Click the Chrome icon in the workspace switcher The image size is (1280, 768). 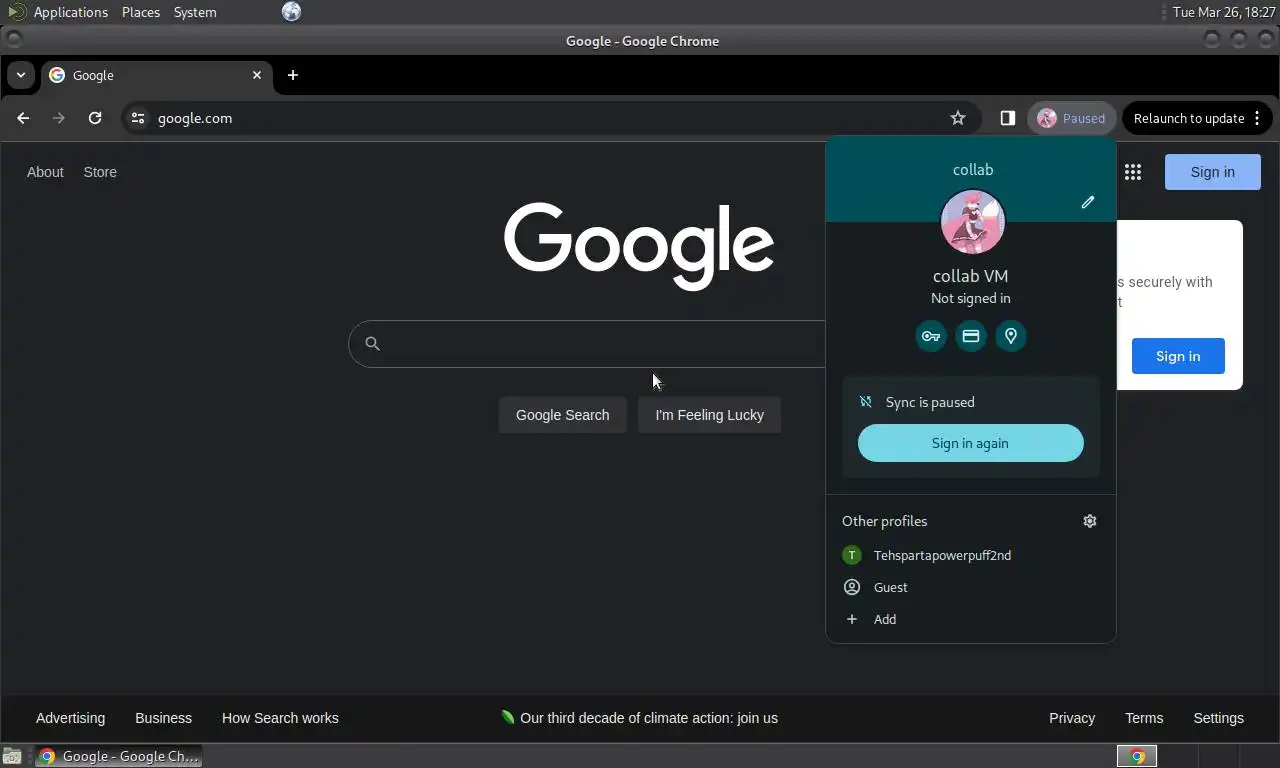pos(1137,756)
